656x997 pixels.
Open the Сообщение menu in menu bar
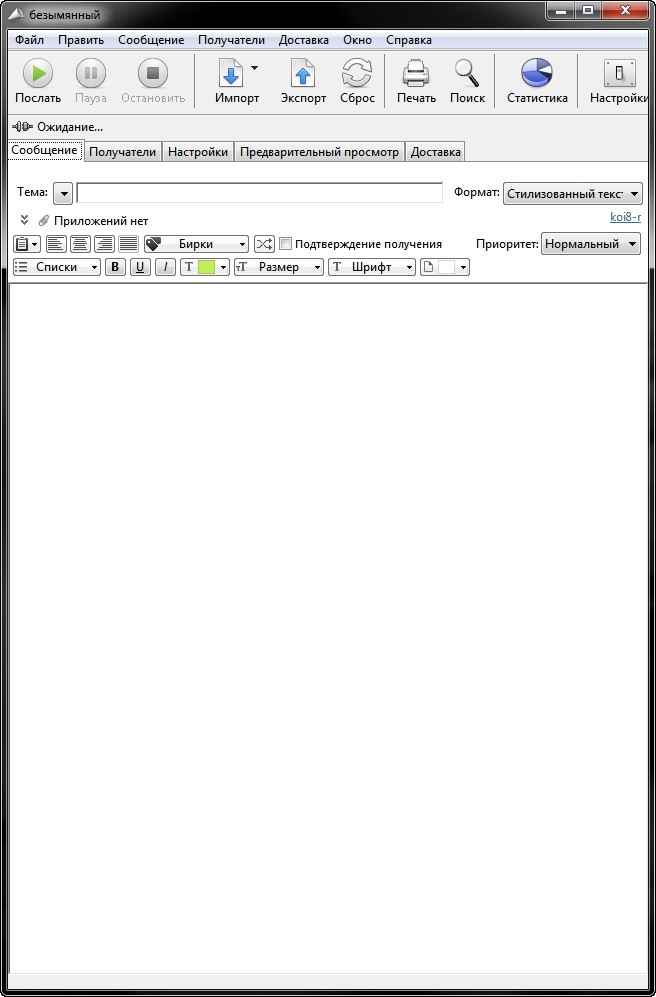[x=151, y=40]
